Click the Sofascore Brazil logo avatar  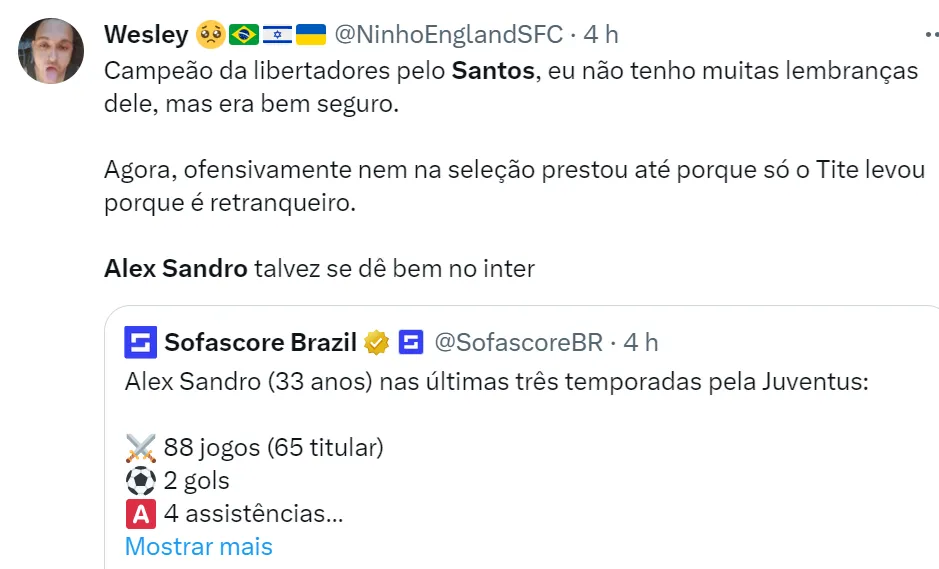coord(140,343)
